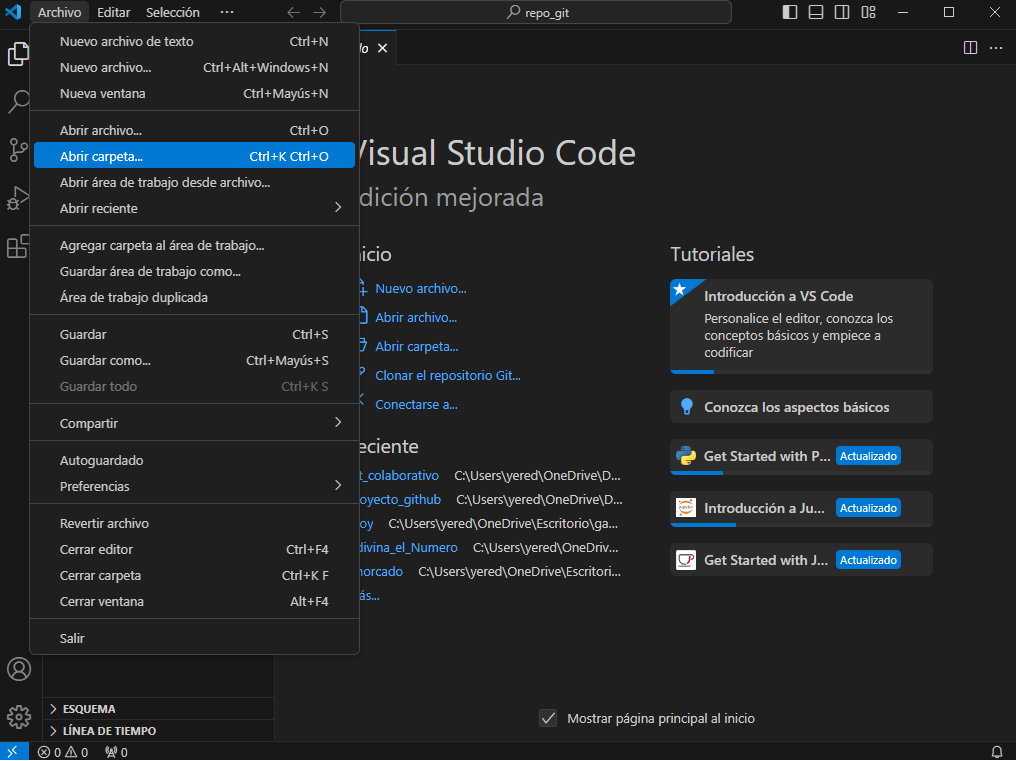Expand the LÍNEA DE TIEMPO section
Screen dimensions: 1016x761
(x=159, y=731)
